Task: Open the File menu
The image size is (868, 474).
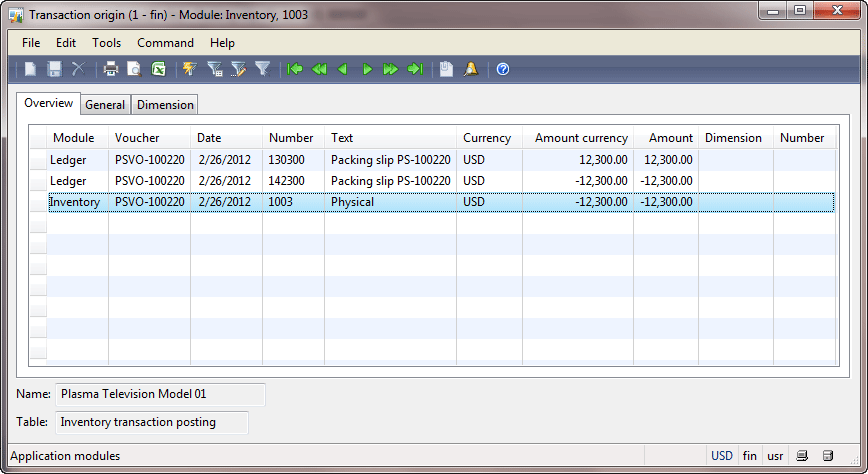Action: tap(31, 43)
